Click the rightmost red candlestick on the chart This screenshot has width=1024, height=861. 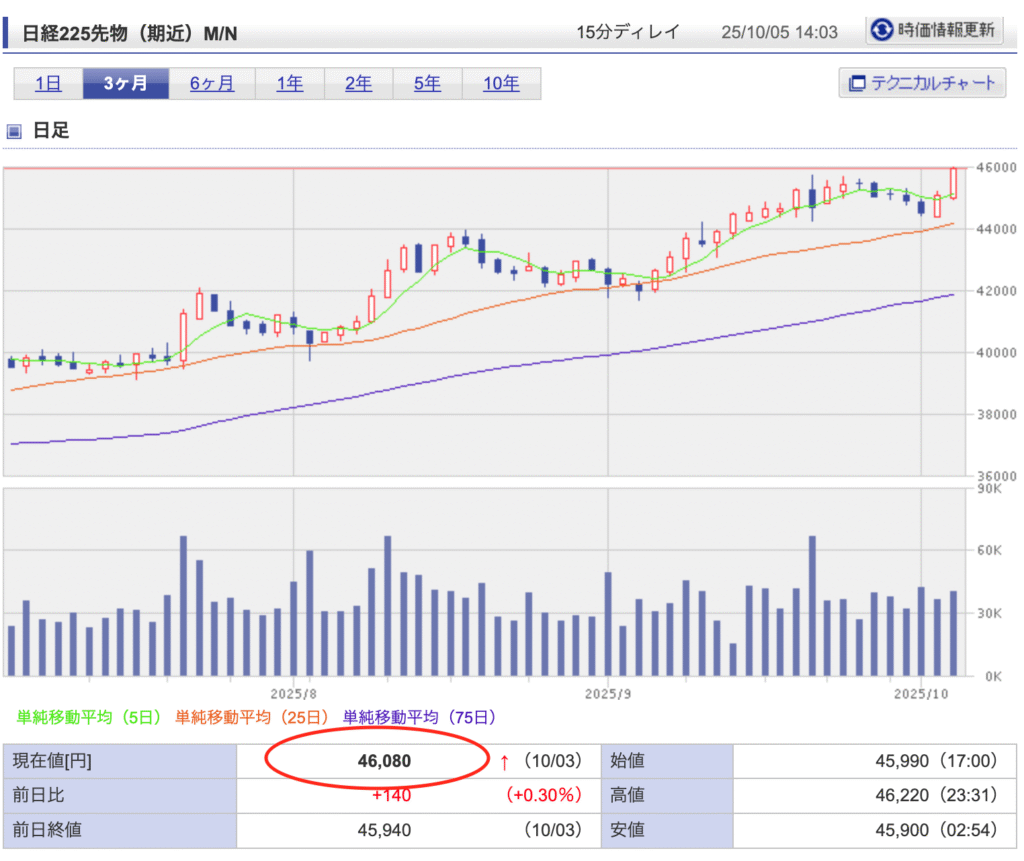pos(954,183)
